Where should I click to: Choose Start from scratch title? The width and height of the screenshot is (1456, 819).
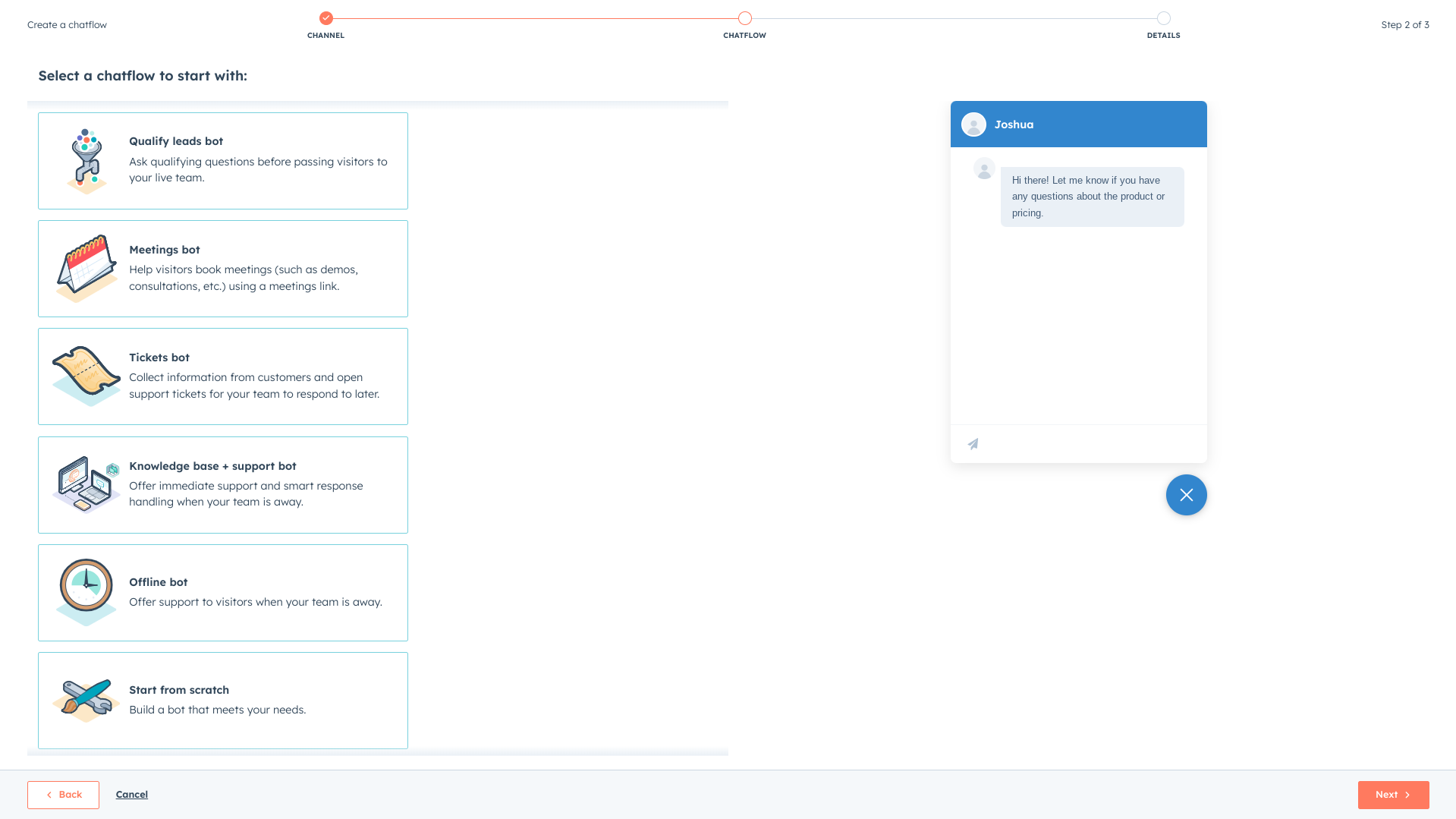pyautogui.click(x=179, y=690)
